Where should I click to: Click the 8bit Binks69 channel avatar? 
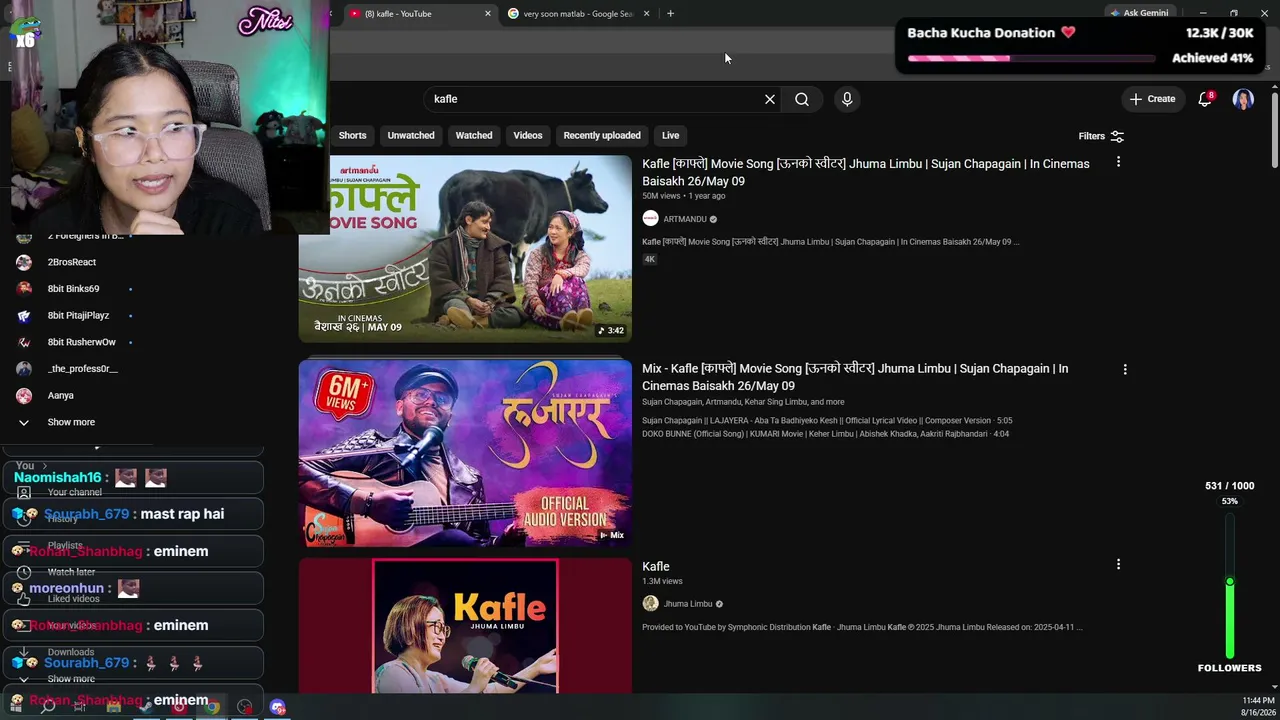coord(24,289)
